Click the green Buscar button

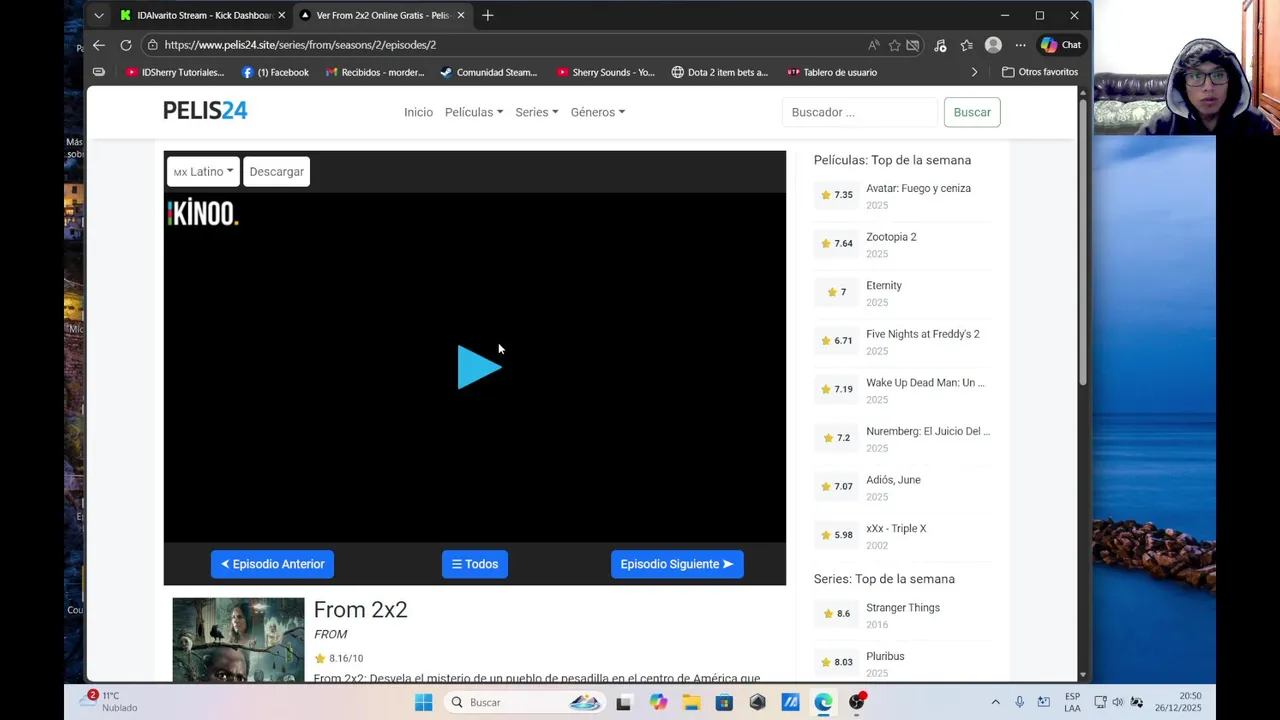pyautogui.click(x=972, y=112)
